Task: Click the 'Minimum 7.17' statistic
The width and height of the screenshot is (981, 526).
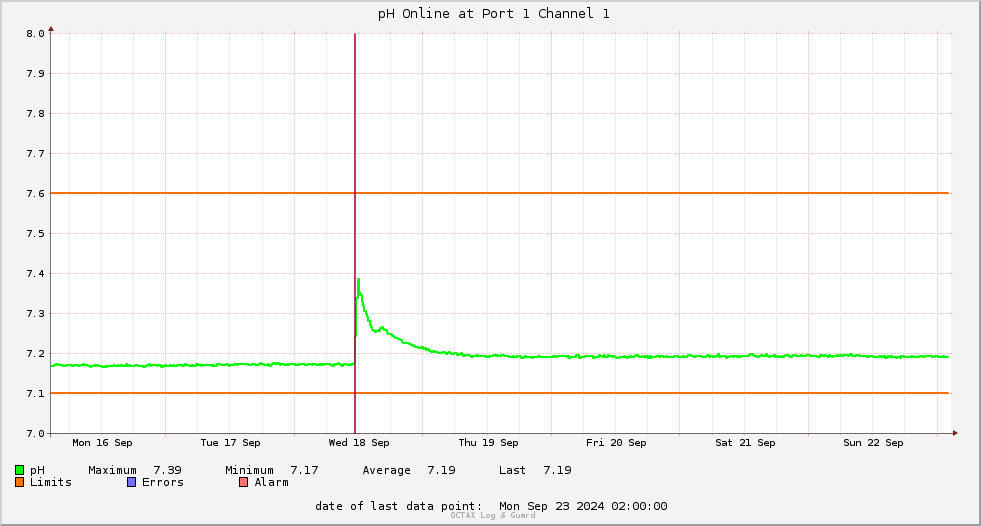Action: 272,470
